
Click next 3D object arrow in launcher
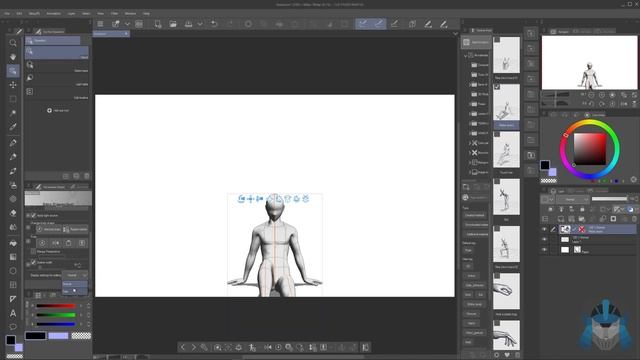(x=193, y=347)
